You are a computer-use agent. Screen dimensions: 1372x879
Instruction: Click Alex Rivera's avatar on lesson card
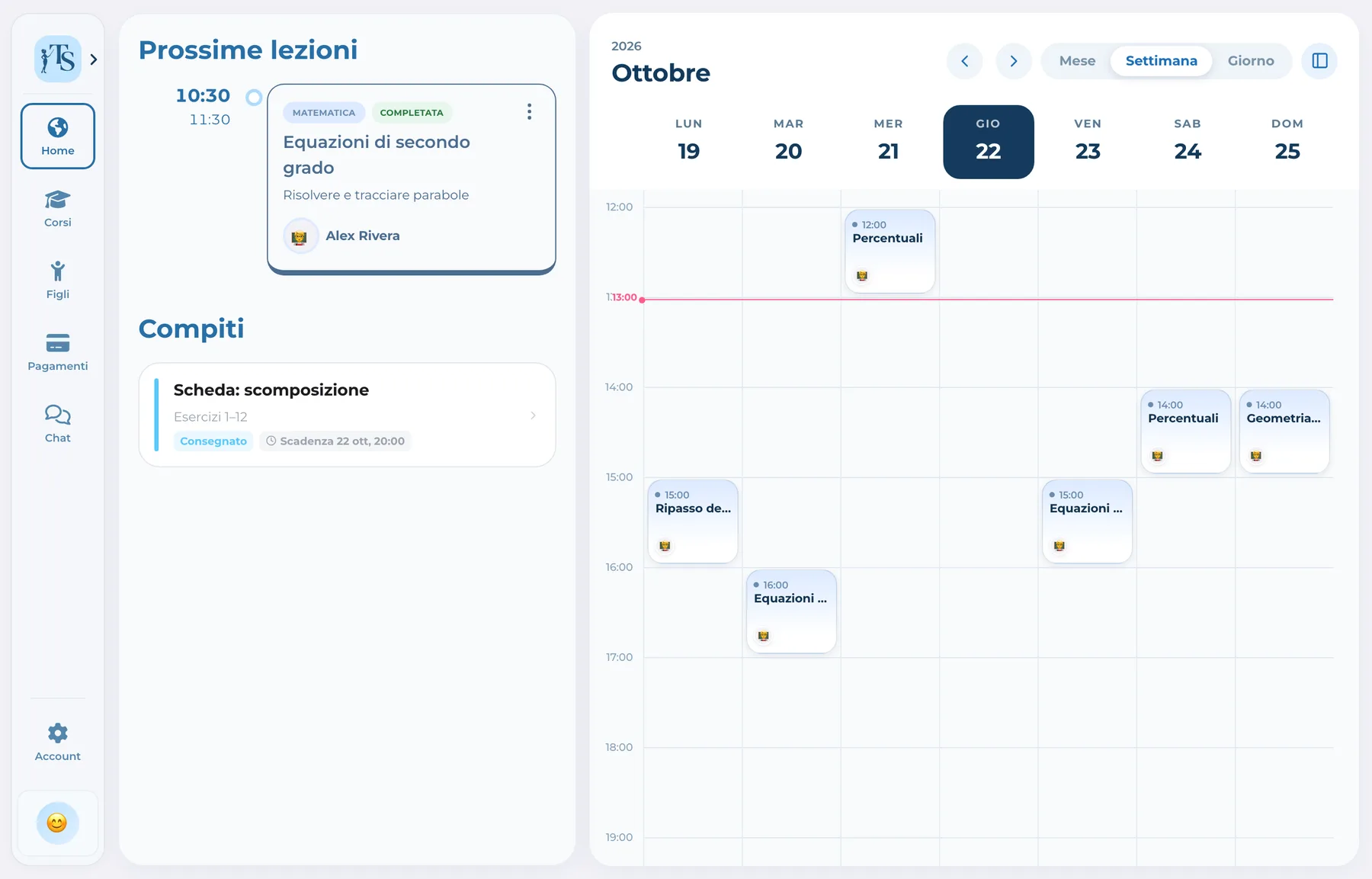pyautogui.click(x=300, y=236)
